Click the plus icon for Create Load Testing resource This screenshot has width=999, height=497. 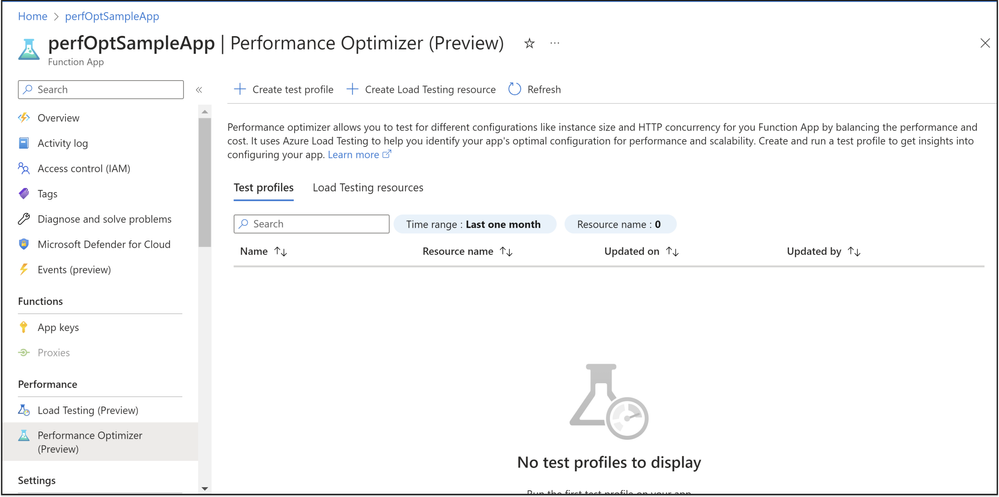(352, 89)
